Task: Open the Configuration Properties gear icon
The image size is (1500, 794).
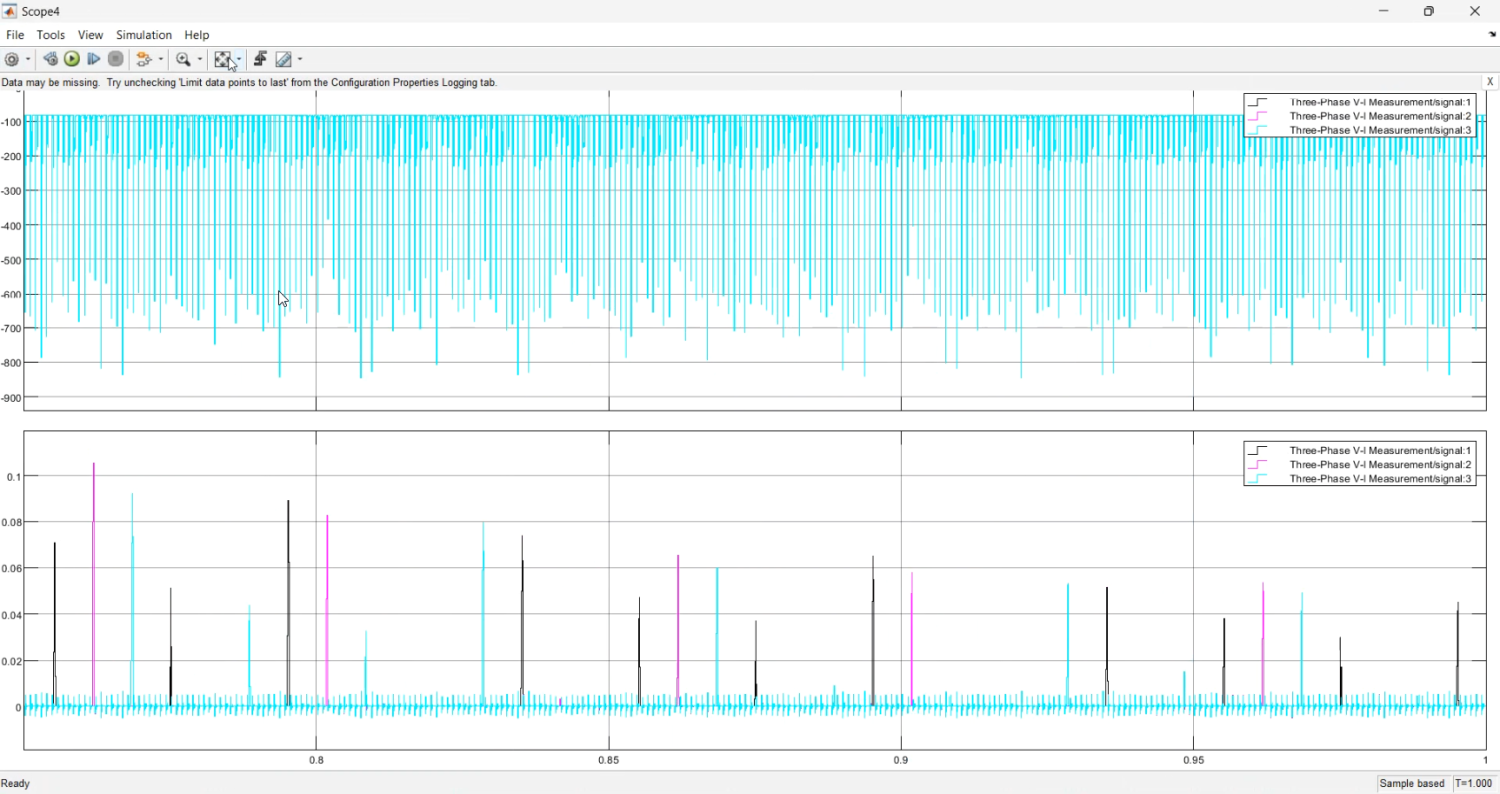Action: (12, 60)
